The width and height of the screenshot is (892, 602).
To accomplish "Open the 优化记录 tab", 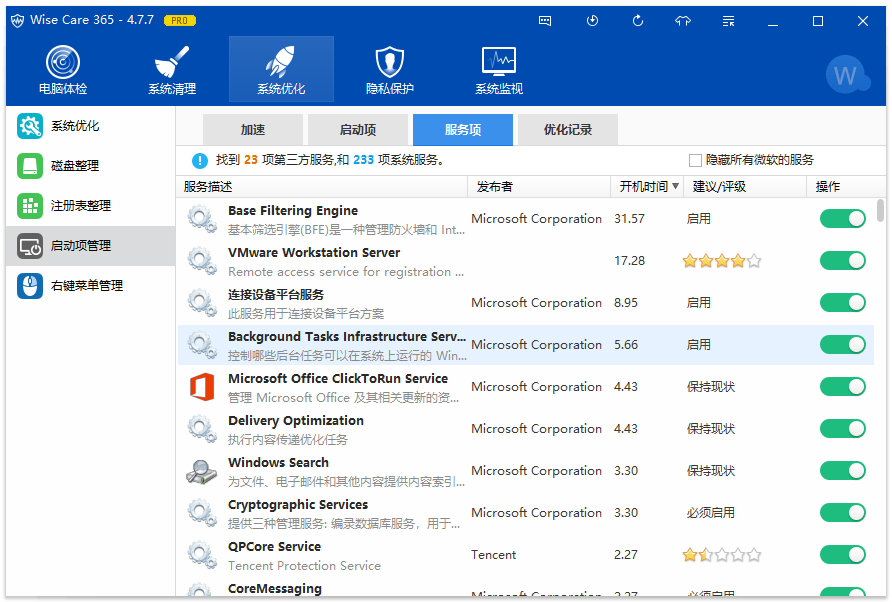I will coord(568,130).
